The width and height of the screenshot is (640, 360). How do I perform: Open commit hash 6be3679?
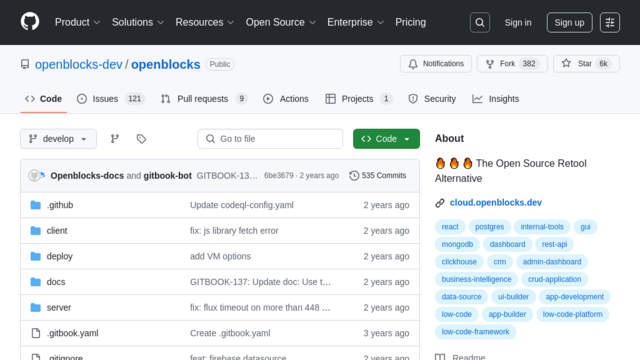(x=278, y=176)
